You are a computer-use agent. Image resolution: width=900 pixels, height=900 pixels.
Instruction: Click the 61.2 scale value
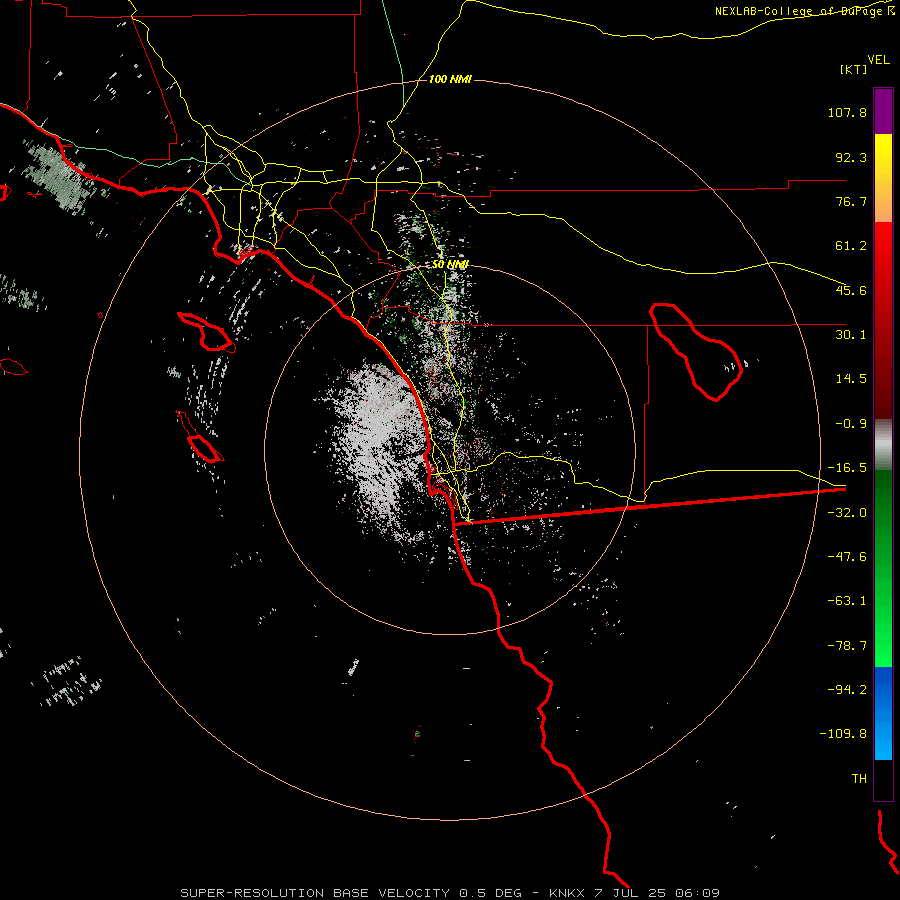coord(851,246)
